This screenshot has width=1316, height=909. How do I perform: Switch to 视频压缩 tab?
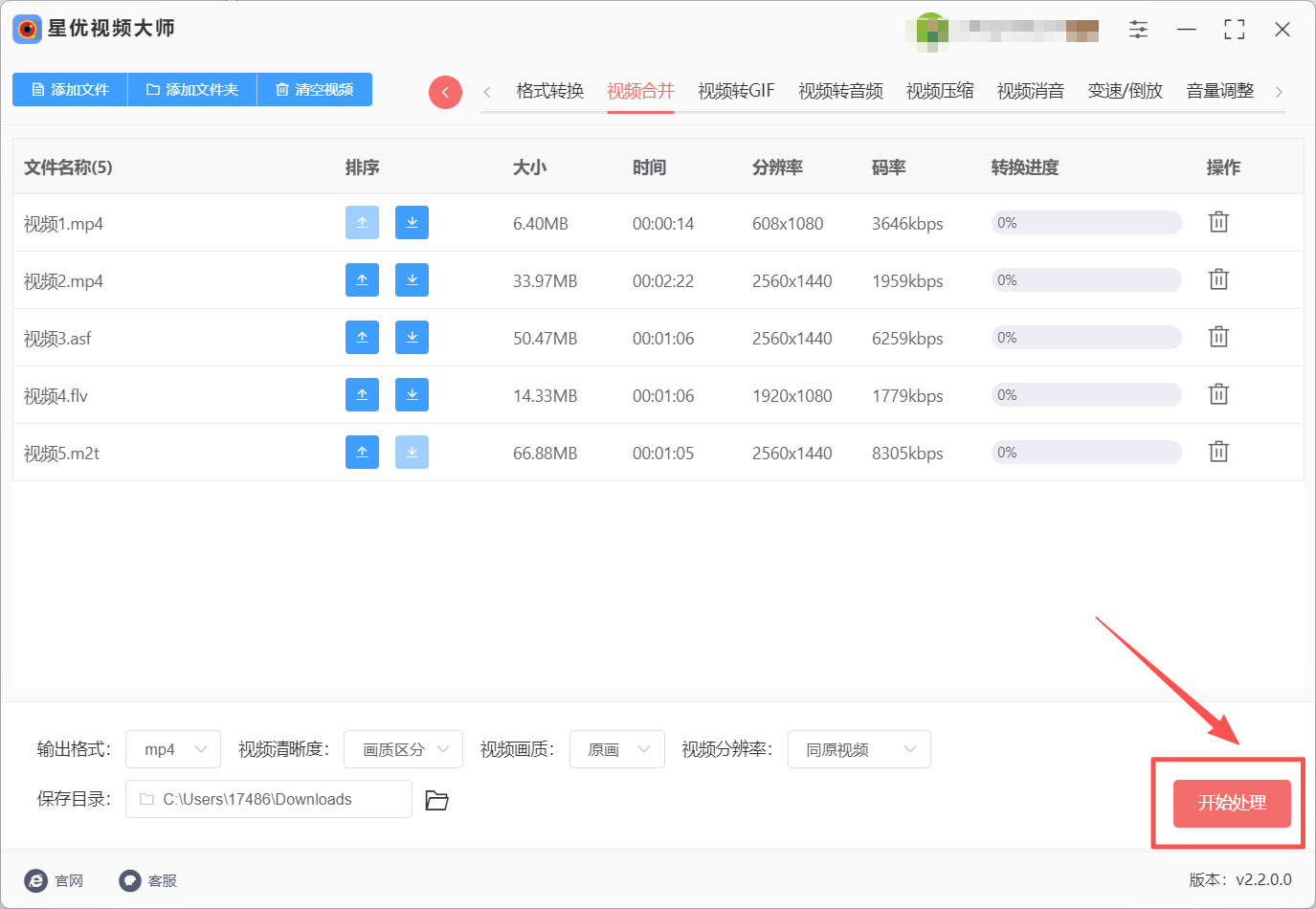click(x=940, y=91)
